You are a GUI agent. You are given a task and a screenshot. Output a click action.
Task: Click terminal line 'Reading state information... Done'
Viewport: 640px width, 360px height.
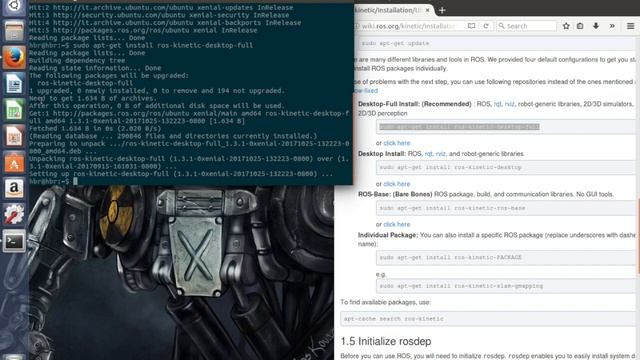point(95,68)
